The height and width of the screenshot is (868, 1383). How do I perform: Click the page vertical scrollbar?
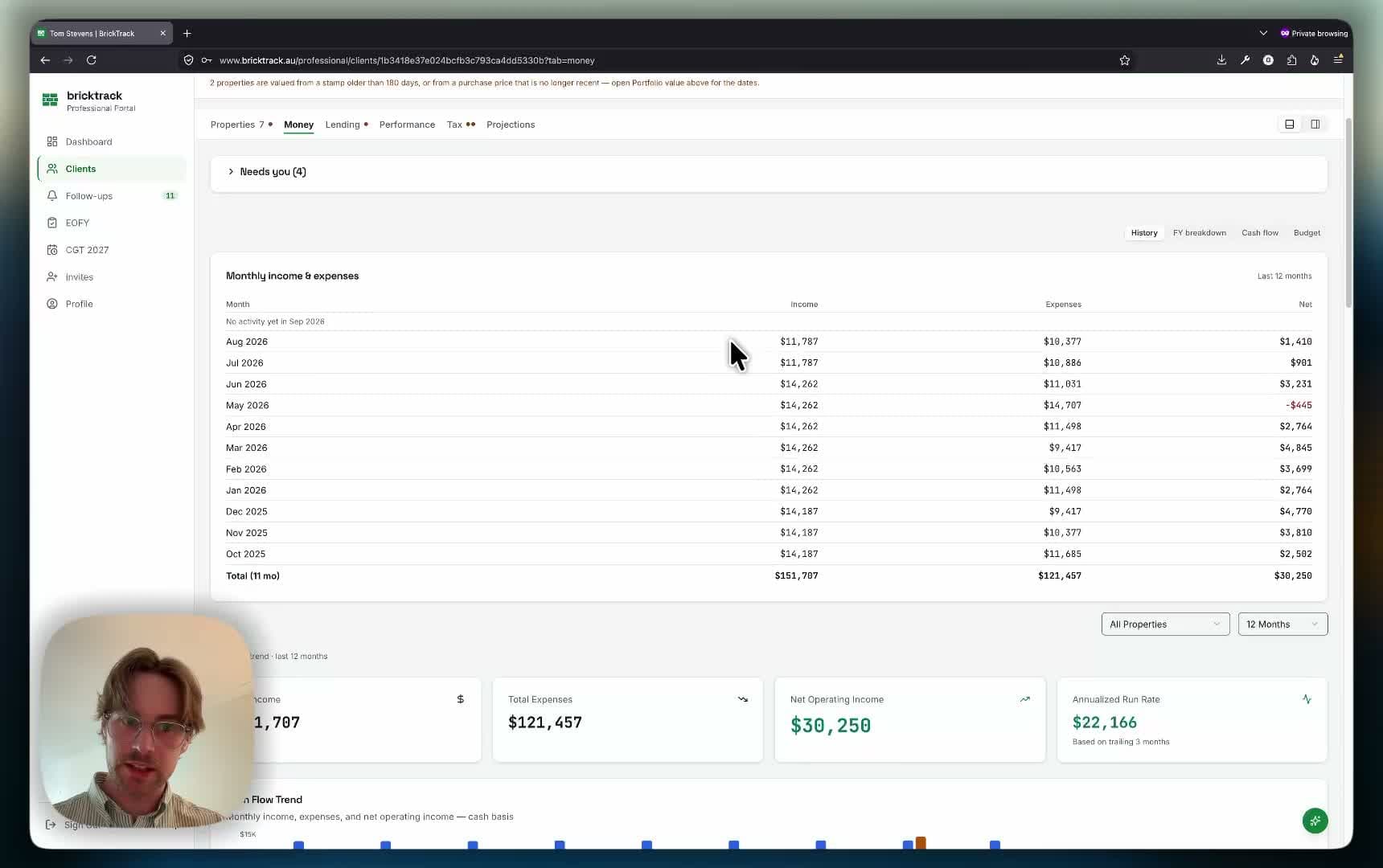pos(1348,213)
